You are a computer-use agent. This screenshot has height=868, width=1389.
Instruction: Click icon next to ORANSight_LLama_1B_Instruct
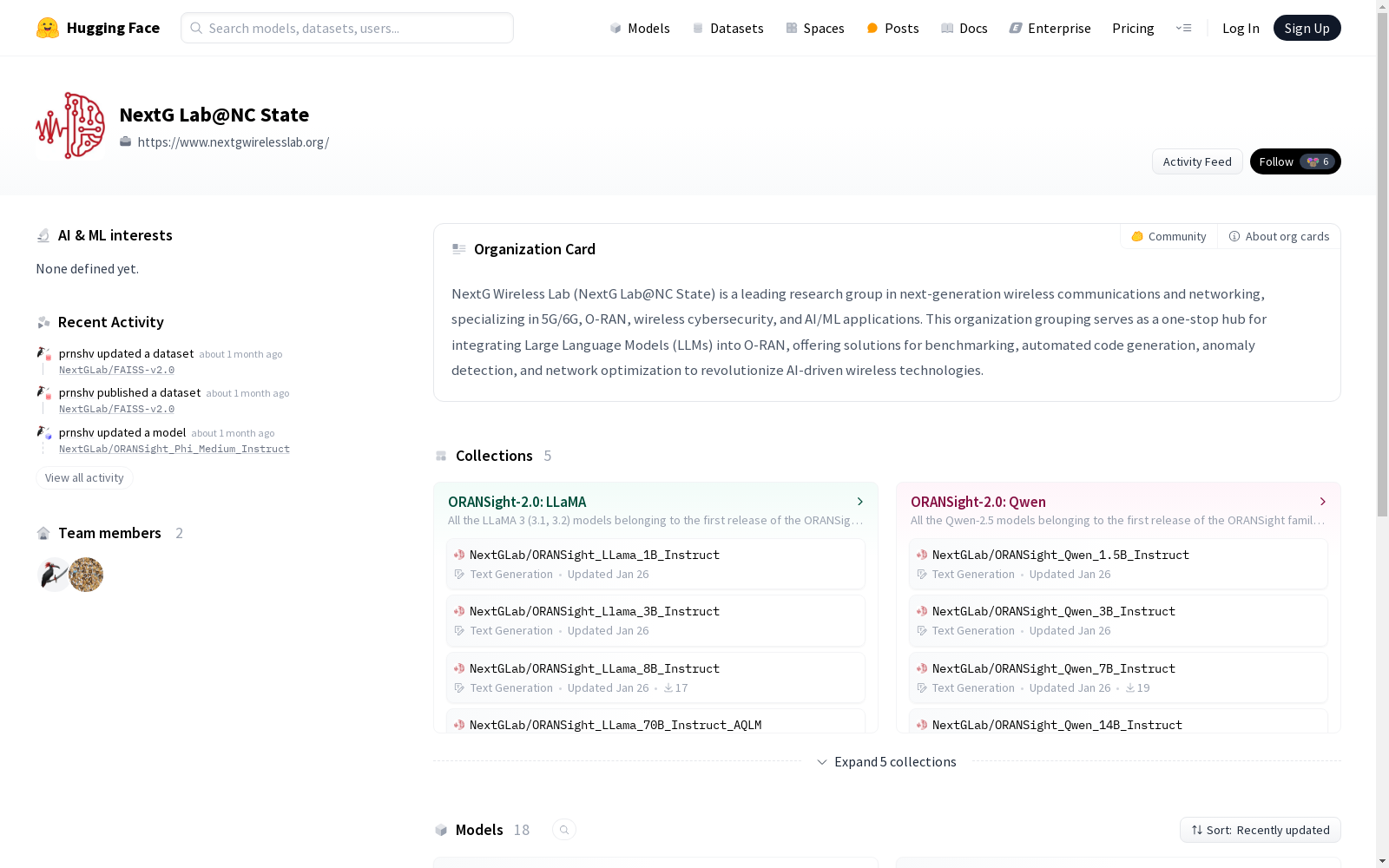459,555
